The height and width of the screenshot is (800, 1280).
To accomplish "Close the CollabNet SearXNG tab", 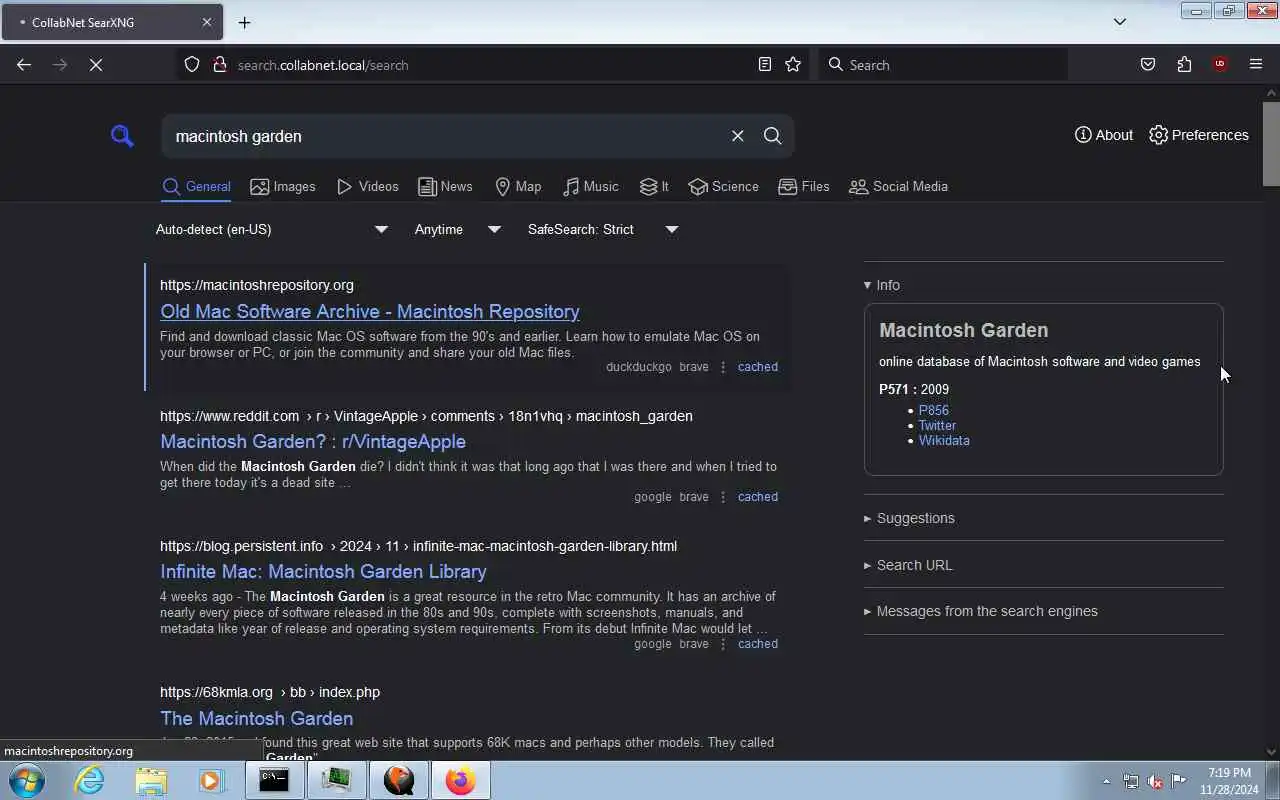I will pos(207,22).
